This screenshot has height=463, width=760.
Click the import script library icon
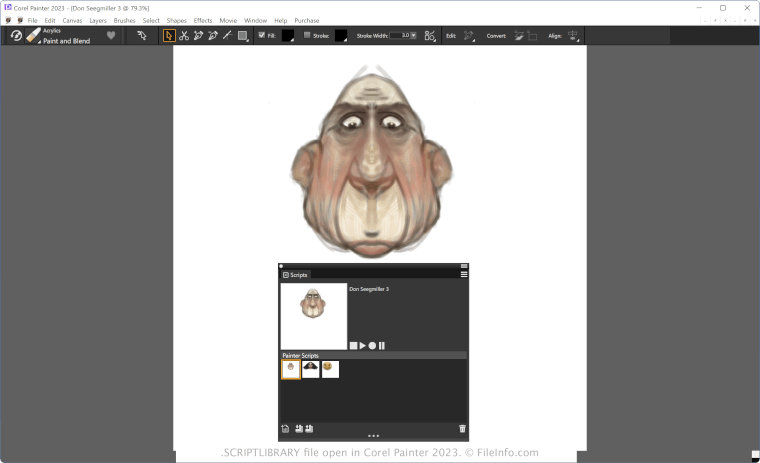[299, 428]
